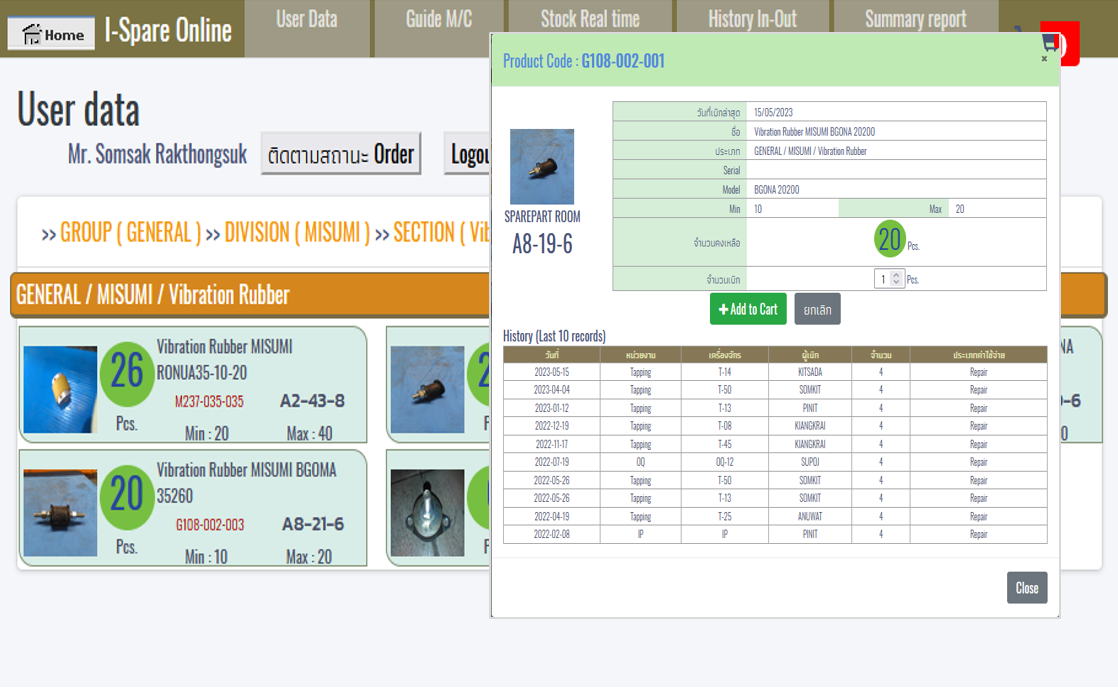The width and height of the screenshot is (1118, 688).
Task: Click GROUP ( GENERAL ) breadcrumb link
Action: [130, 233]
